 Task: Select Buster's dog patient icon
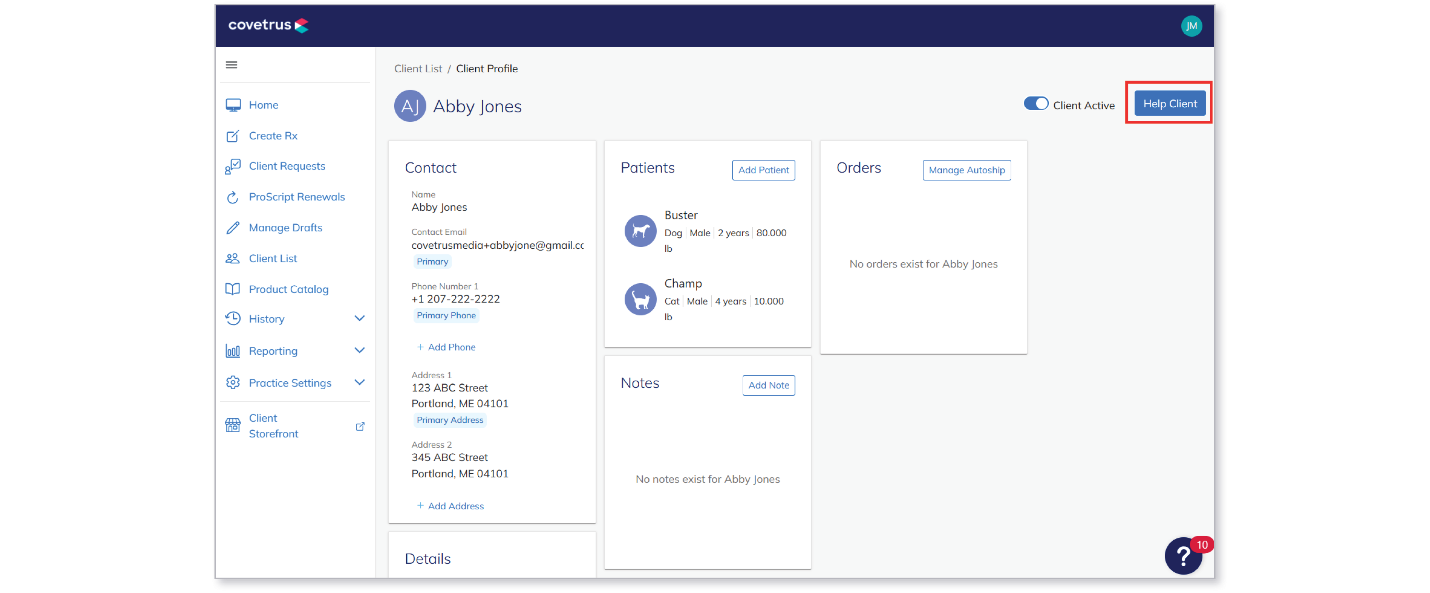click(641, 231)
